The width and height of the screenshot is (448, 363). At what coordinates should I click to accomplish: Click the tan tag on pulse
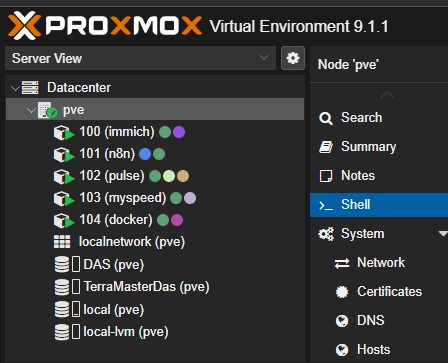coord(183,176)
